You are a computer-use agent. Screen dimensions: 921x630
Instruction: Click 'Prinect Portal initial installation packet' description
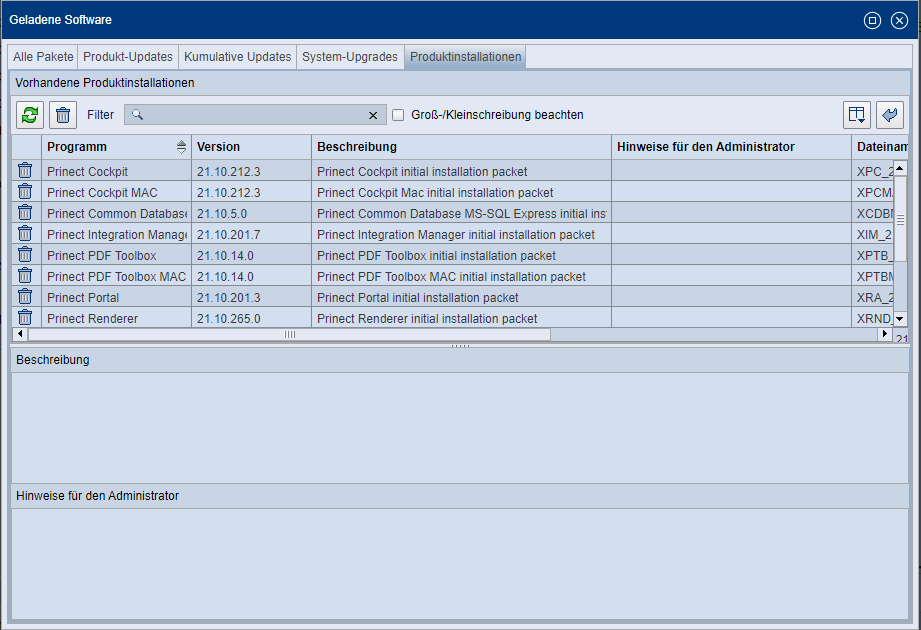tap(418, 298)
